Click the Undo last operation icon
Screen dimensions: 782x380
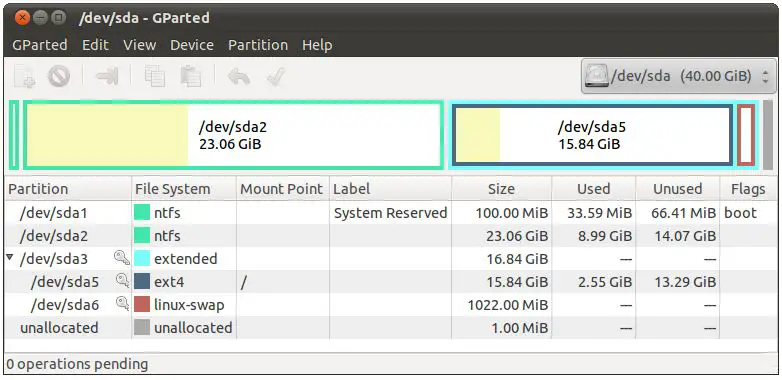click(x=238, y=77)
